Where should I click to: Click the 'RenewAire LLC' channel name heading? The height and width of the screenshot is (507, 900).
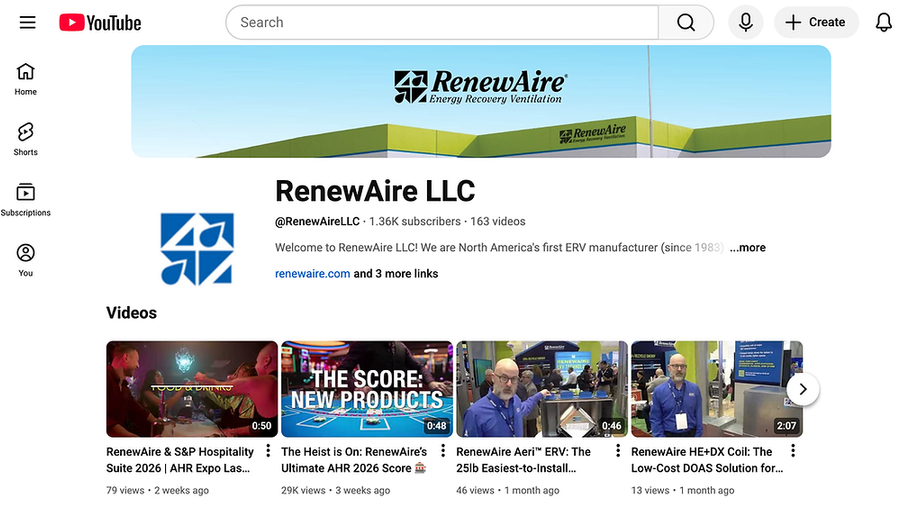(x=375, y=191)
